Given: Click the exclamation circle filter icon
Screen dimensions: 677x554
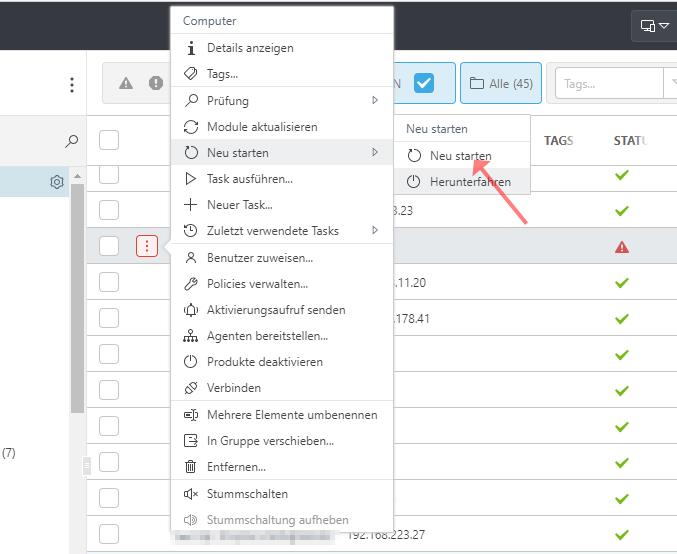Looking at the screenshot, I should coord(156,83).
